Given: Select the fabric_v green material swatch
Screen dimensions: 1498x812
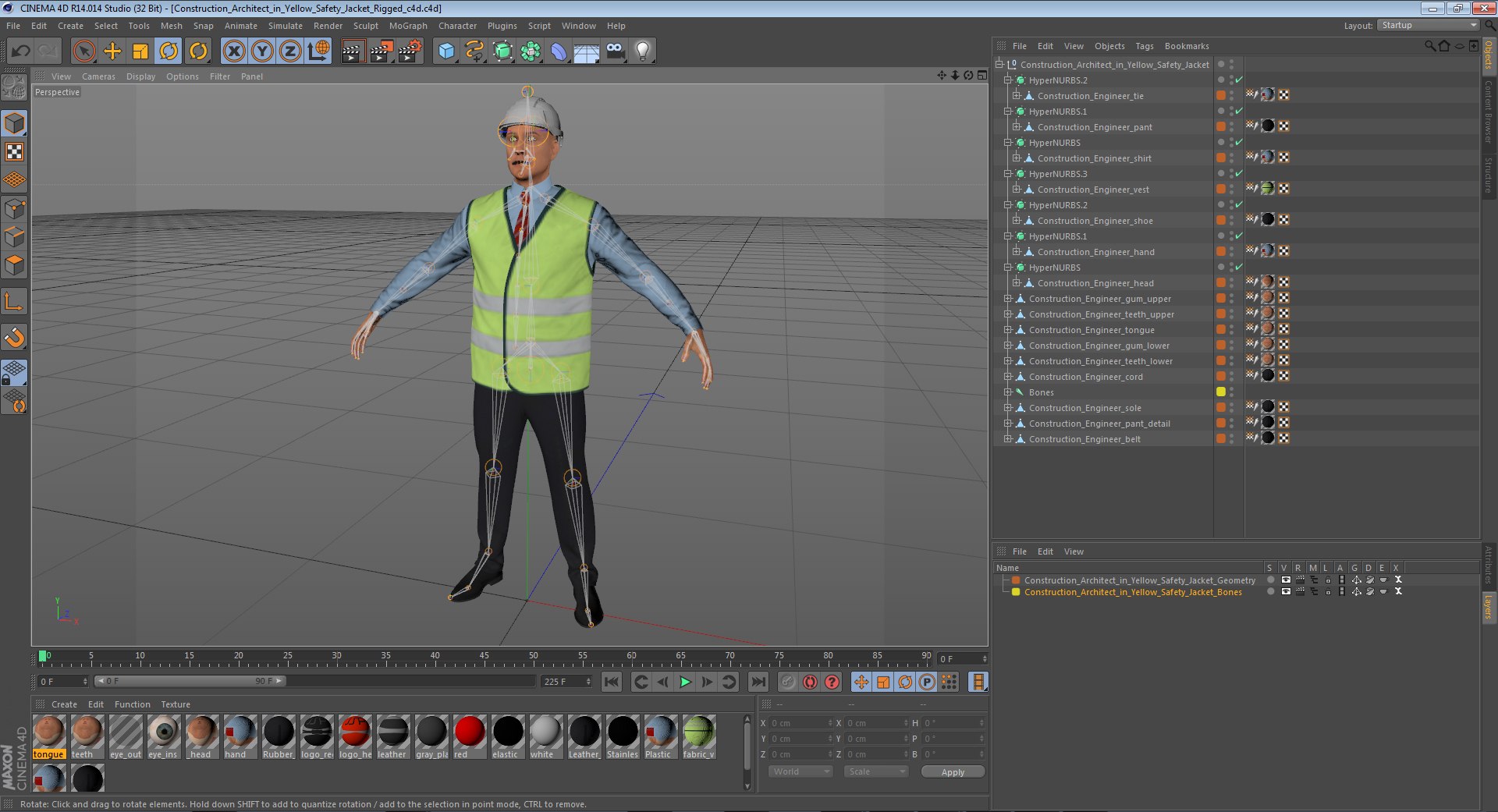Looking at the screenshot, I should point(699,736).
